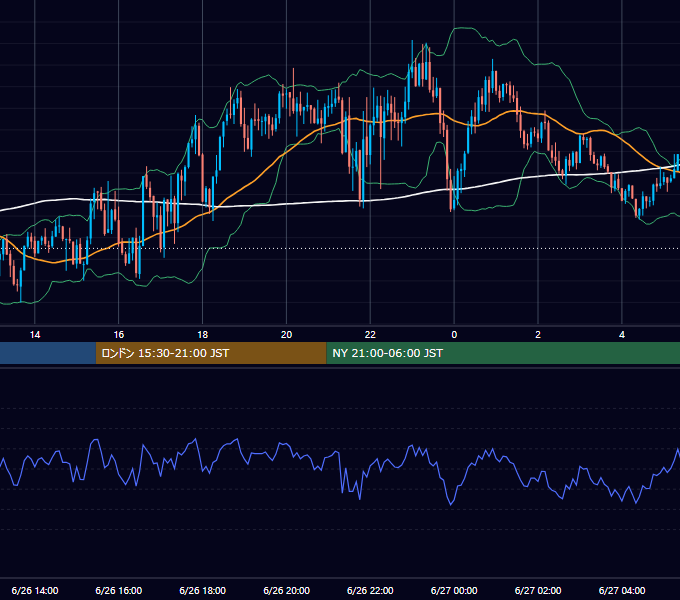This screenshot has width=680, height=600.
Task: Select the NY 21:00-06:00 JST session bar
Action: (503, 353)
